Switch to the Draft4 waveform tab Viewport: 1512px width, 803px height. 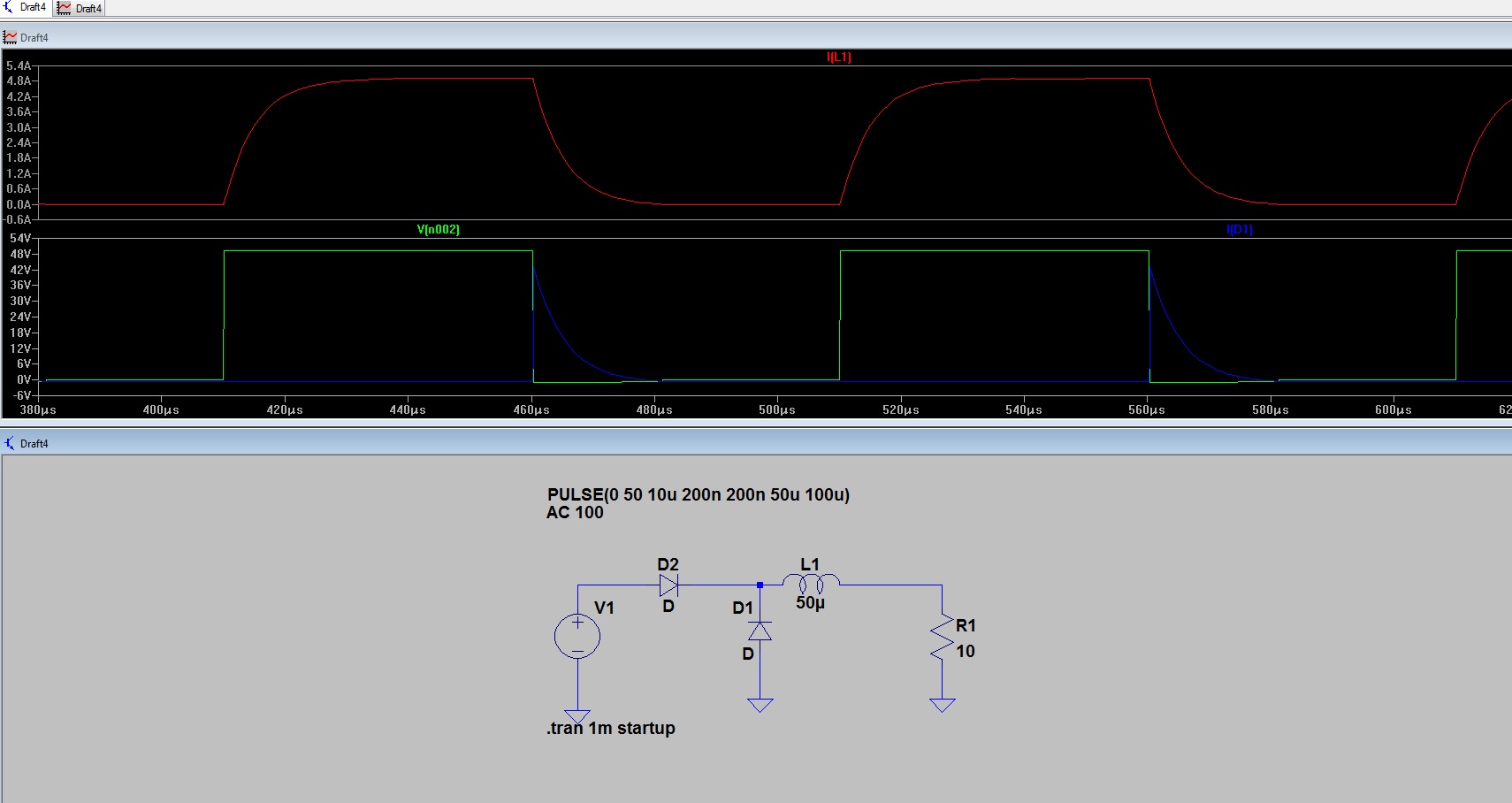(80, 9)
